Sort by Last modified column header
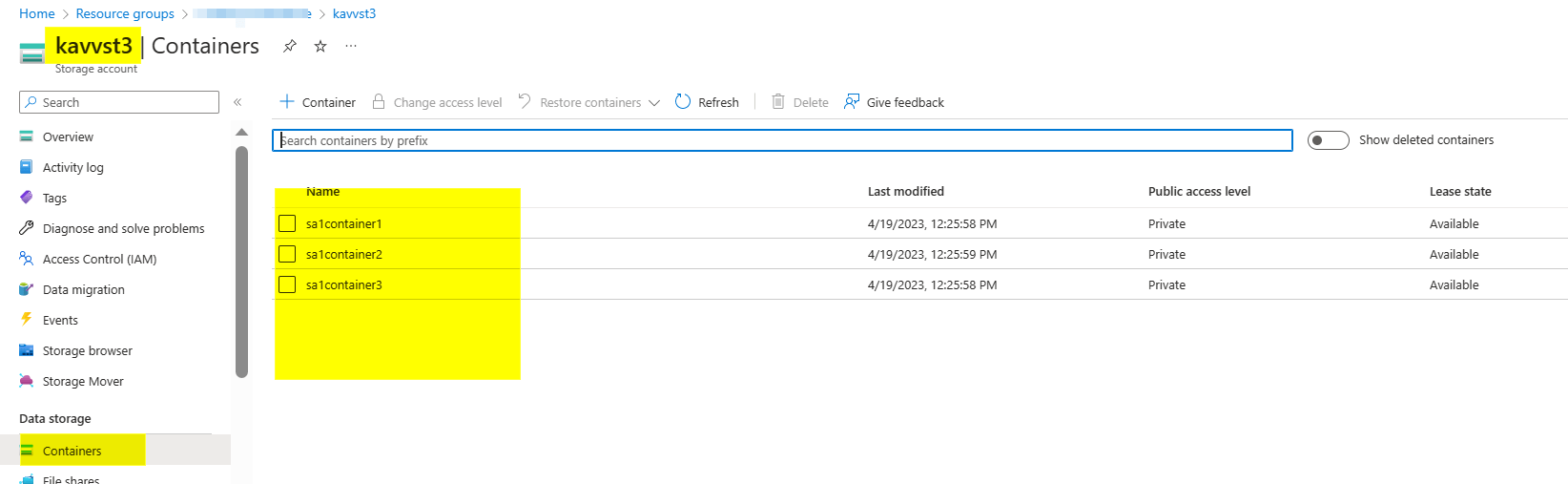Image resolution: width=1568 pixels, height=484 pixels. (x=906, y=191)
